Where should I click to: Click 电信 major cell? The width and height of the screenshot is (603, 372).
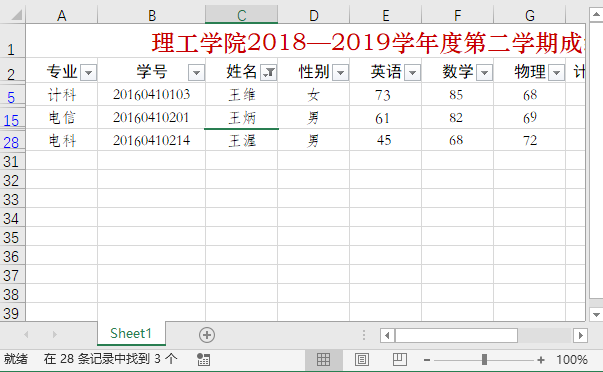(62, 118)
